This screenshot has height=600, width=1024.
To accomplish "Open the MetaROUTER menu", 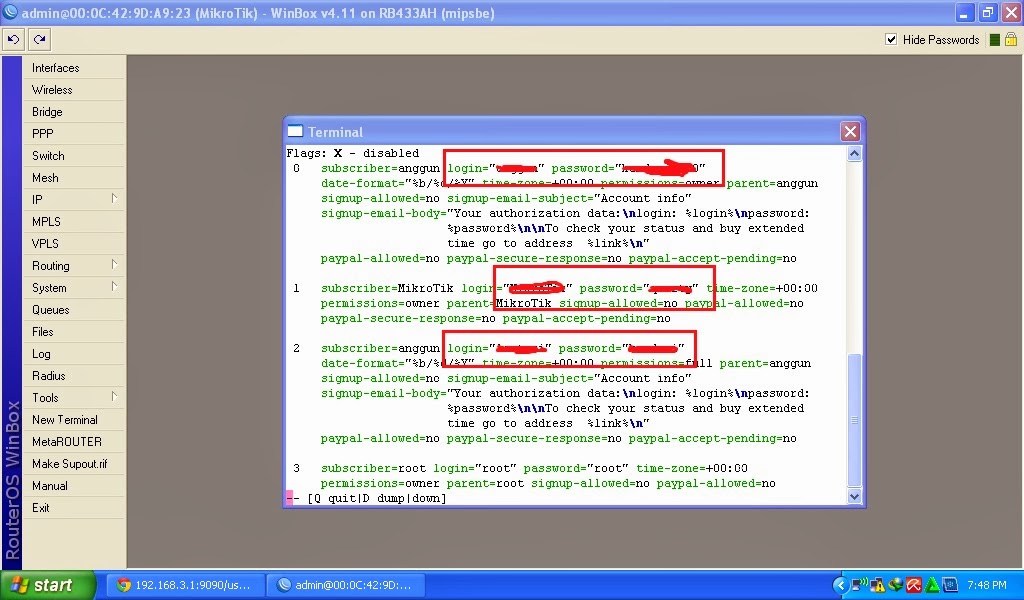I will pyautogui.click(x=74, y=442).
